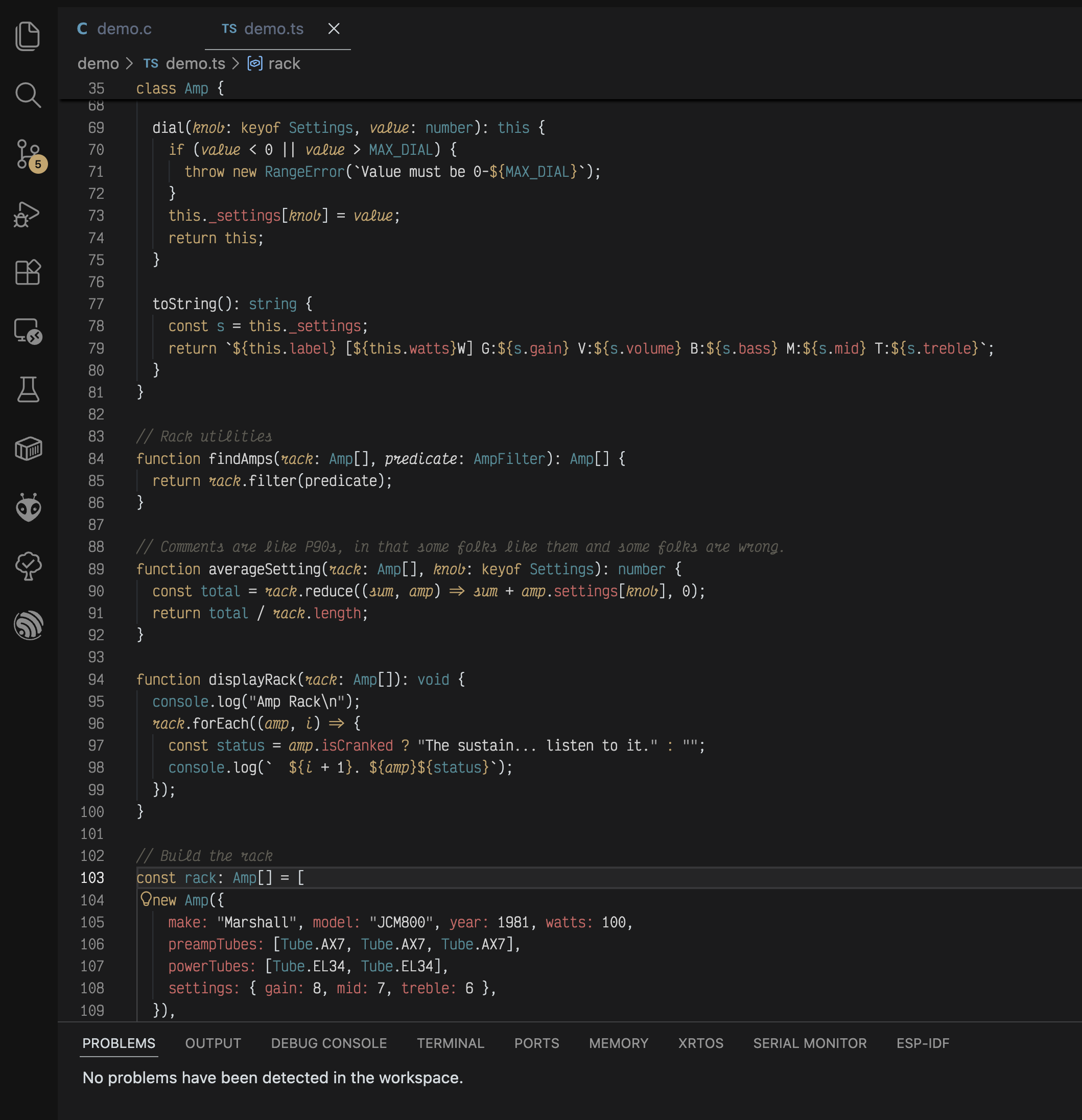Open the SERIAL MONITOR panel
1082x1120 pixels.
coord(810,1043)
